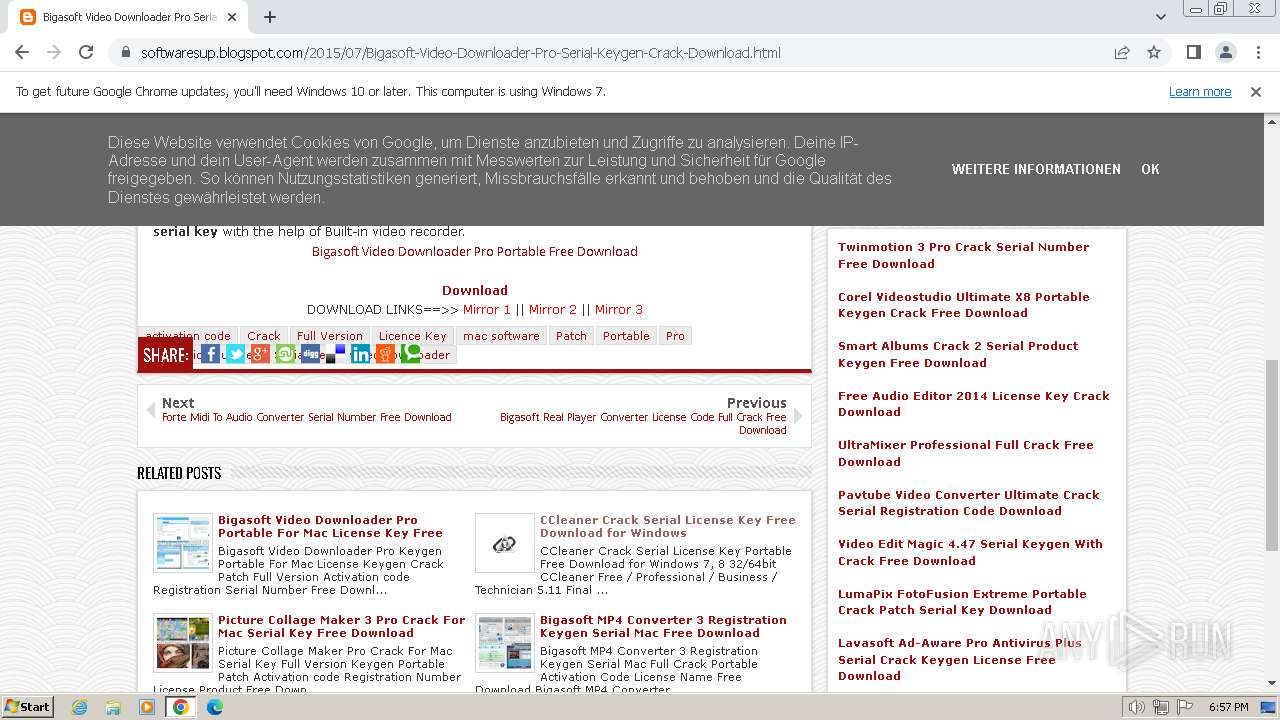
Task: Open Free Audio Editor 2014 sidebar link
Action: point(974,404)
